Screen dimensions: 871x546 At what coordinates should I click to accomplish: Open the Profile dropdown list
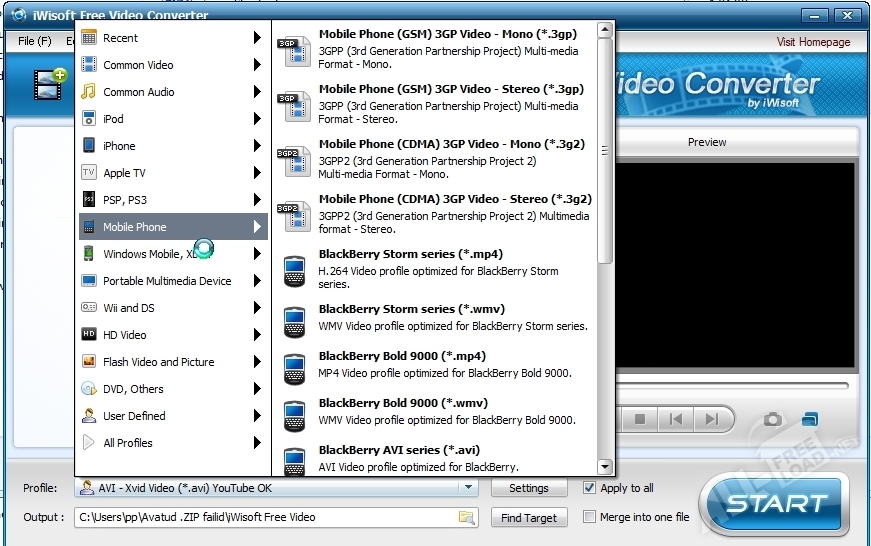click(467, 488)
